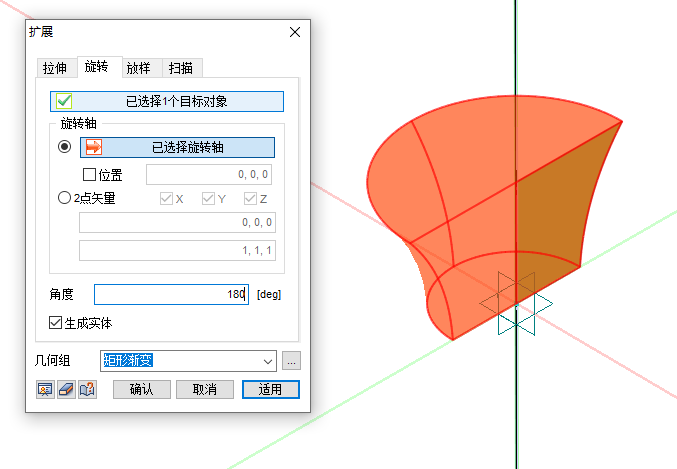677x469 pixels.
Task: Close the 扩展 dialog
Action: 295,32
